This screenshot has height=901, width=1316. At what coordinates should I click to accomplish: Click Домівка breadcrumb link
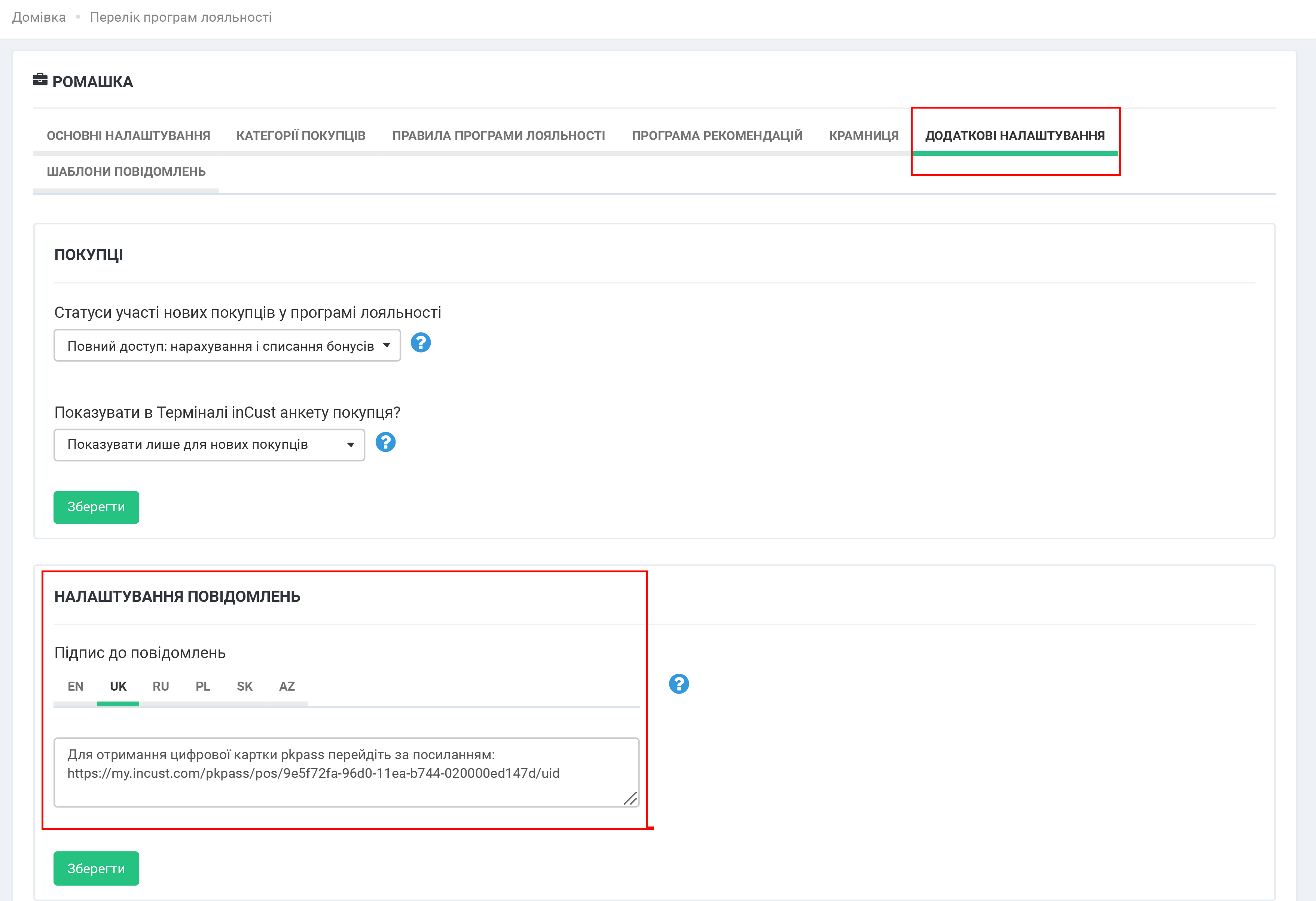39,18
